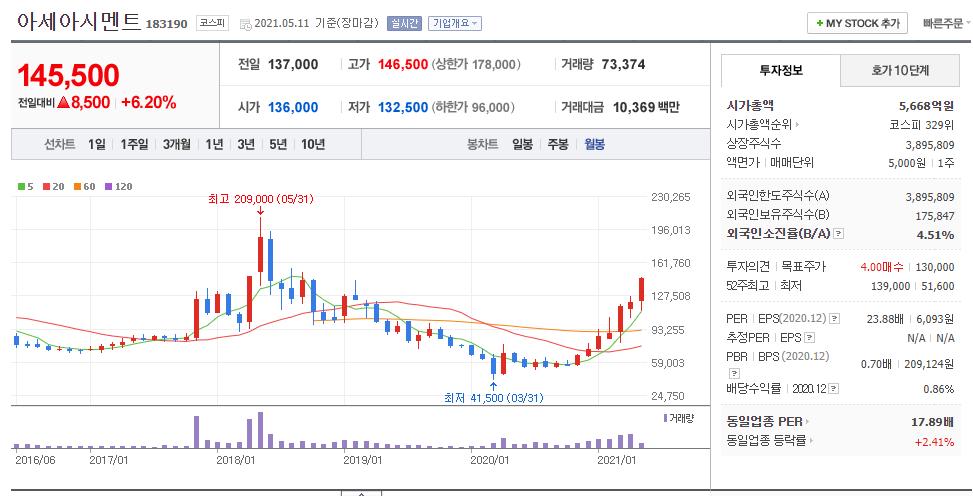The width and height of the screenshot is (973, 496).
Task: Click red 20-day moving average legend marker
Action: pos(47,186)
